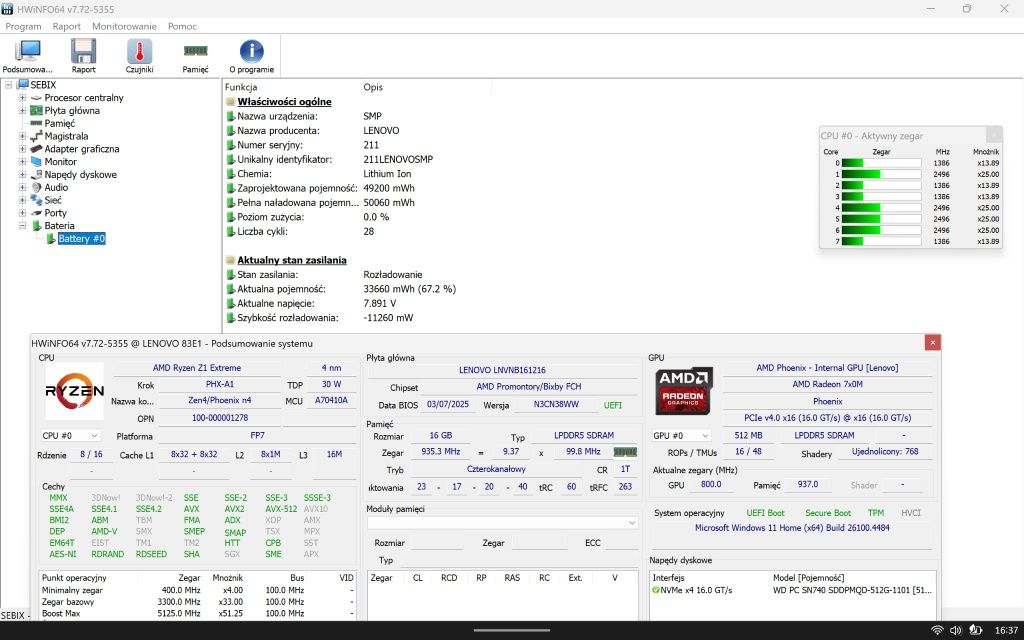The width and height of the screenshot is (1024, 640).
Task: Click the Funkcja column header
Action: tap(241, 87)
